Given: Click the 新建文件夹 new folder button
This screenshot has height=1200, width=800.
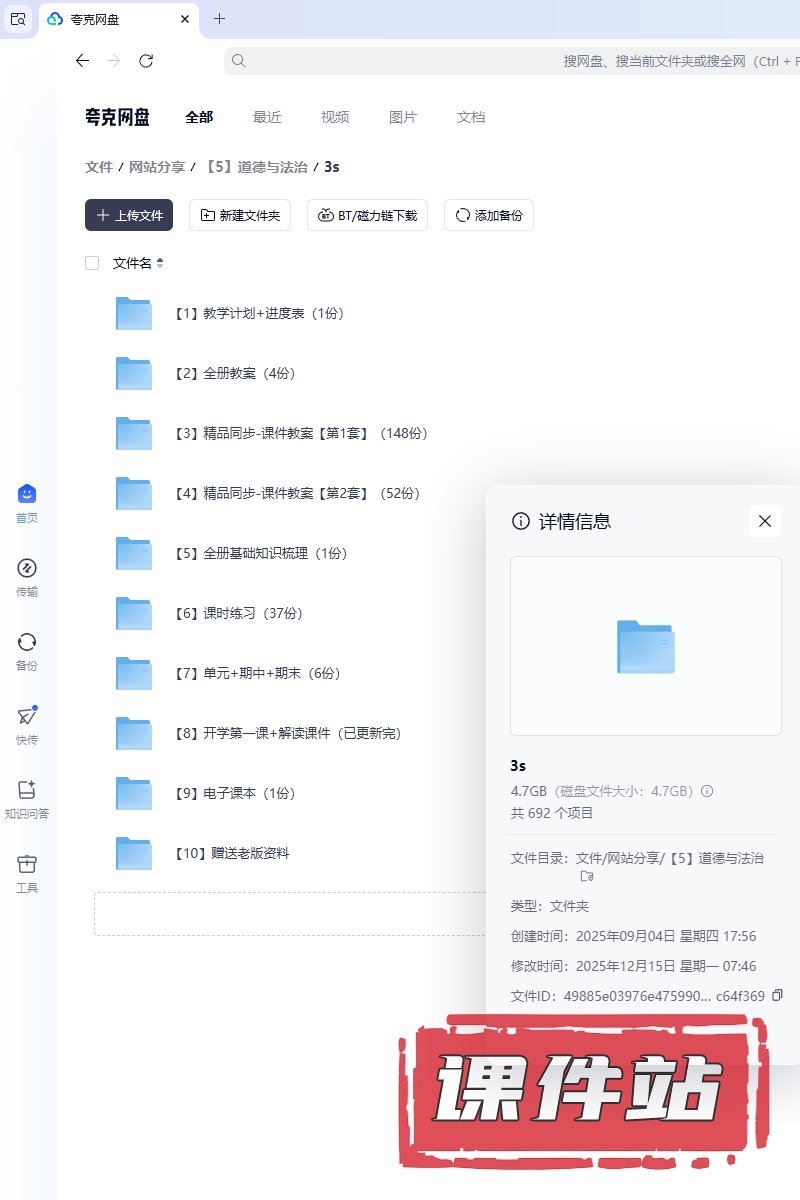Looking at the screenshot, I should (x=240, y=215).
